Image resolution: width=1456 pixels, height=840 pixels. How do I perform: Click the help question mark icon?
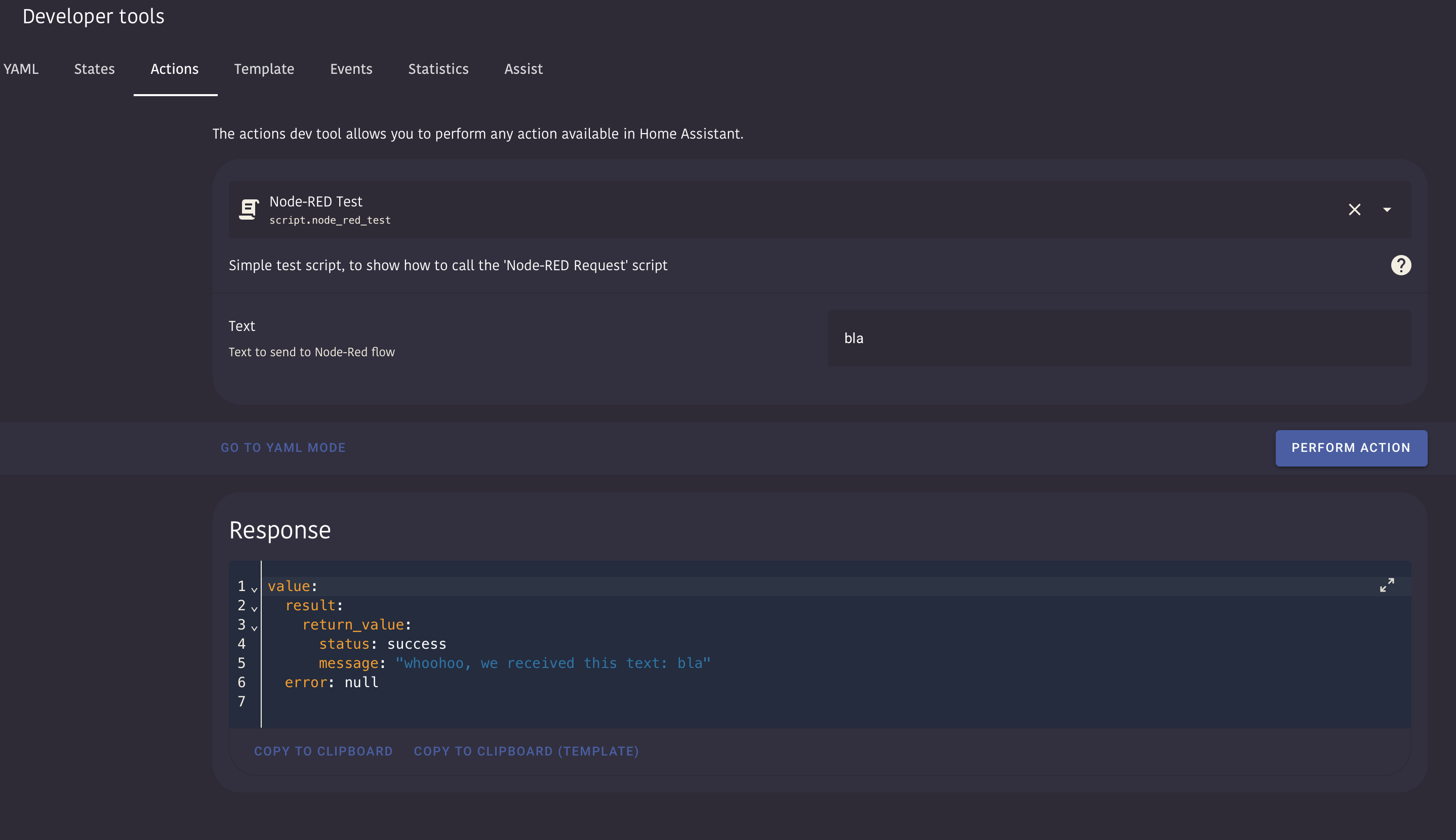pos(1401,265)
